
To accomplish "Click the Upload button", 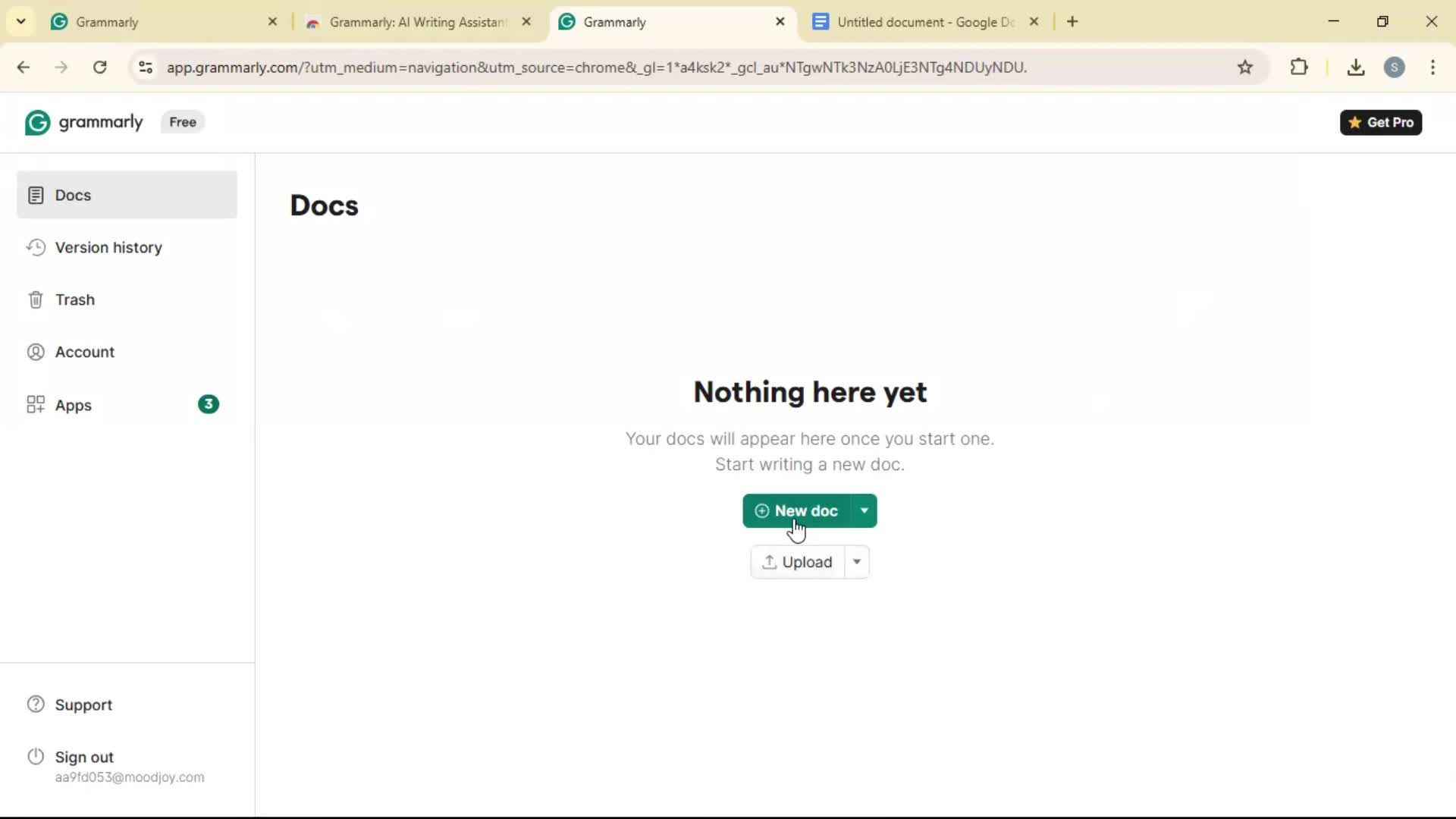I will (x=797, y=562).
